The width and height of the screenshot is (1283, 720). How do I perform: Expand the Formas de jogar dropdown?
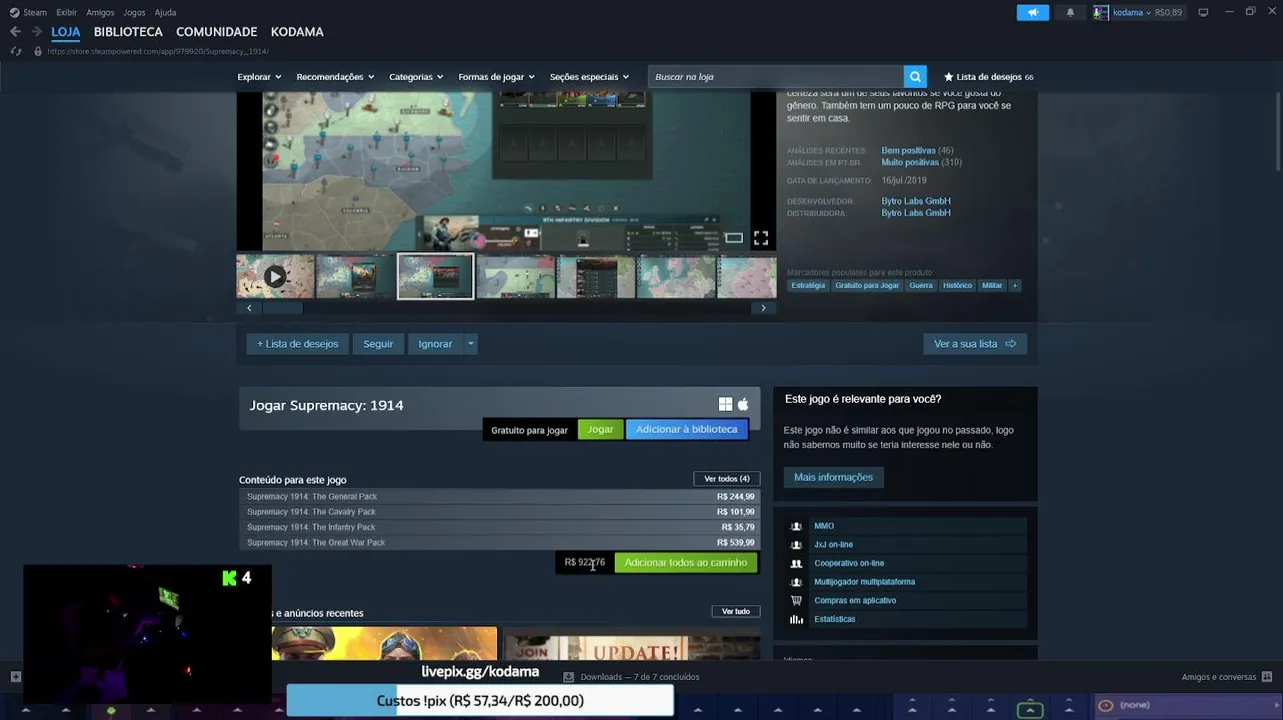pos(496,77)
